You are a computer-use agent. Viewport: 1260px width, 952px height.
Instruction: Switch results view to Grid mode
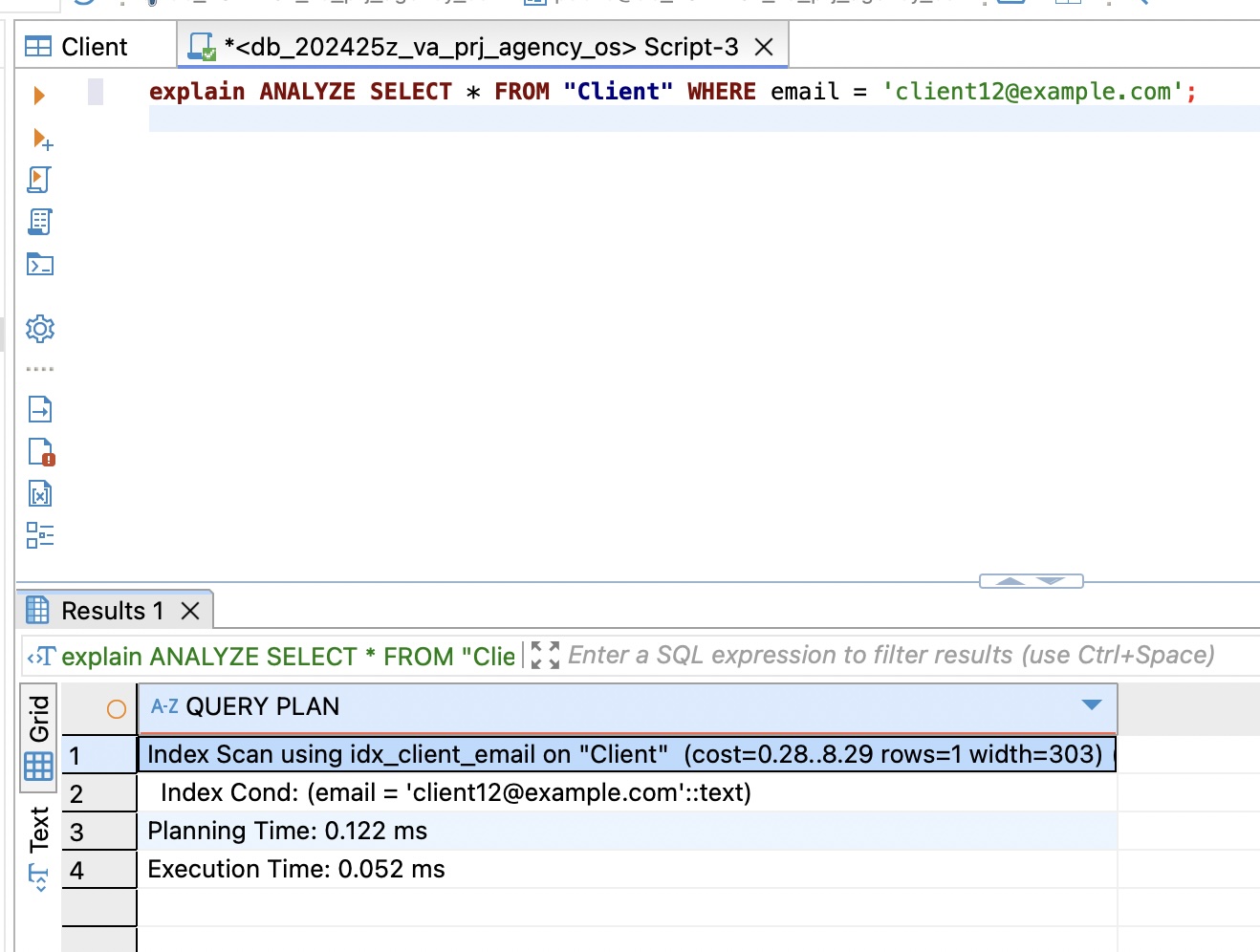(39, 737)
